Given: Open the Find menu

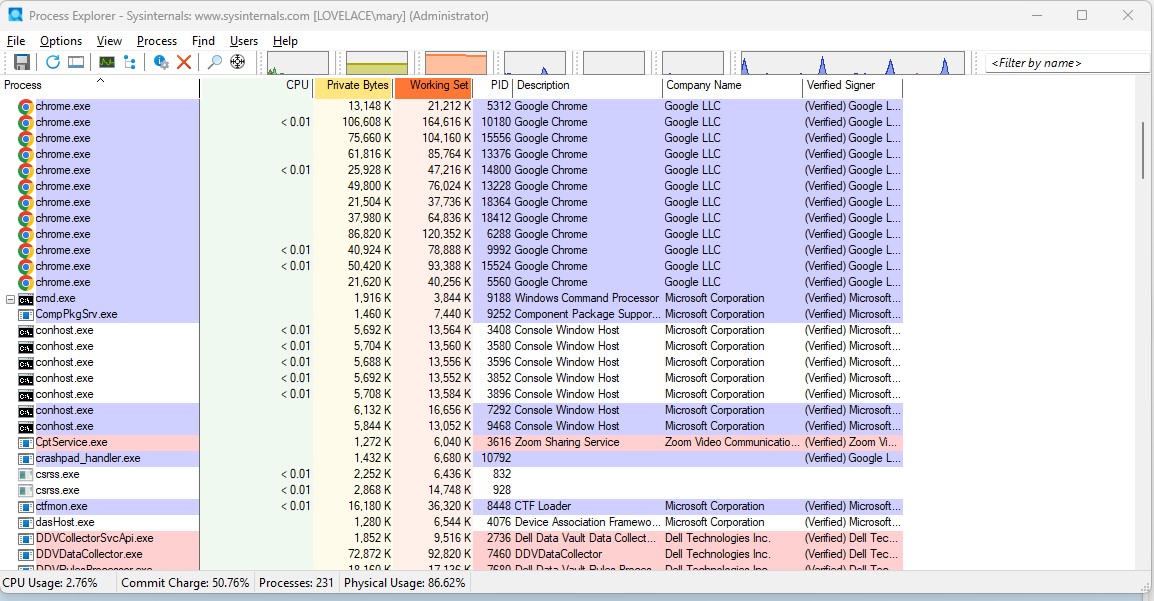Looking at the screenshot, I should (x=203, y=41).
